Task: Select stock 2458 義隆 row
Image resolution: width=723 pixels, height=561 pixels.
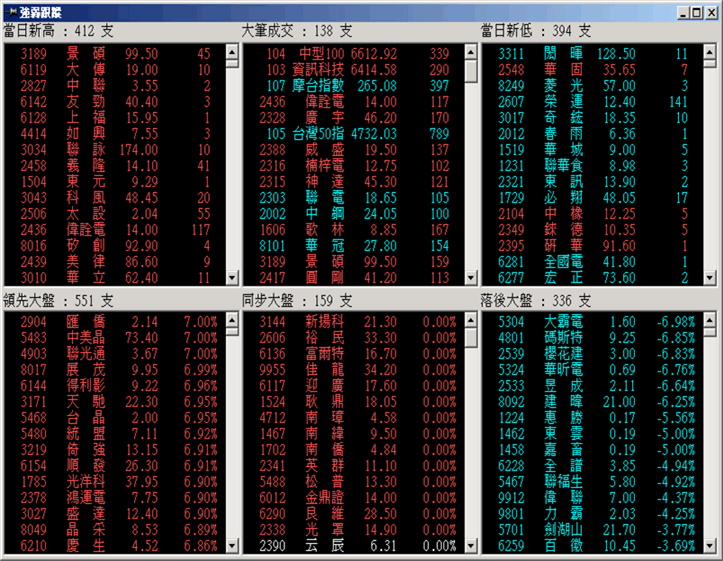Action: (115, 165)
